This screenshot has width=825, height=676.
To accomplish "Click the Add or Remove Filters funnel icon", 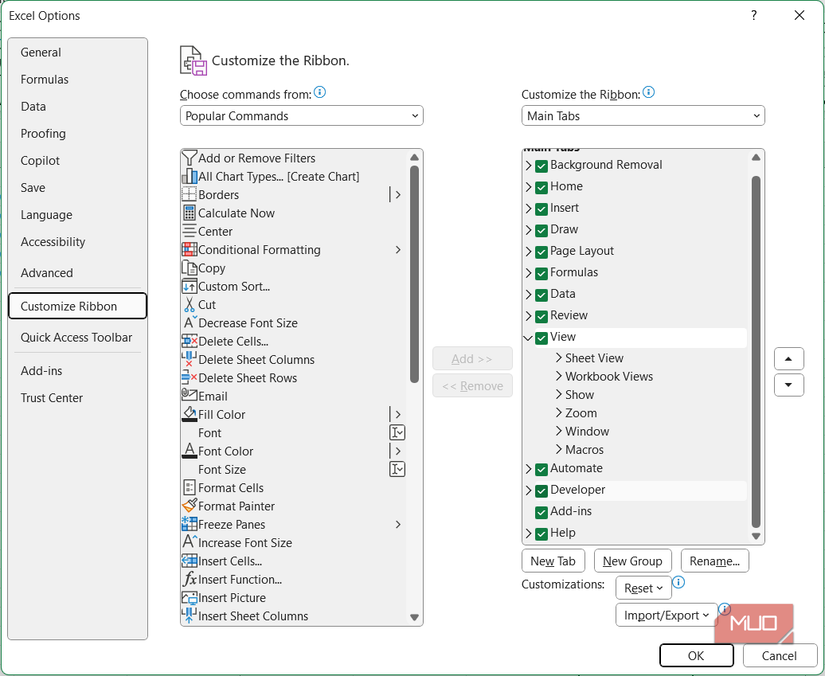I will pos(189,158).
